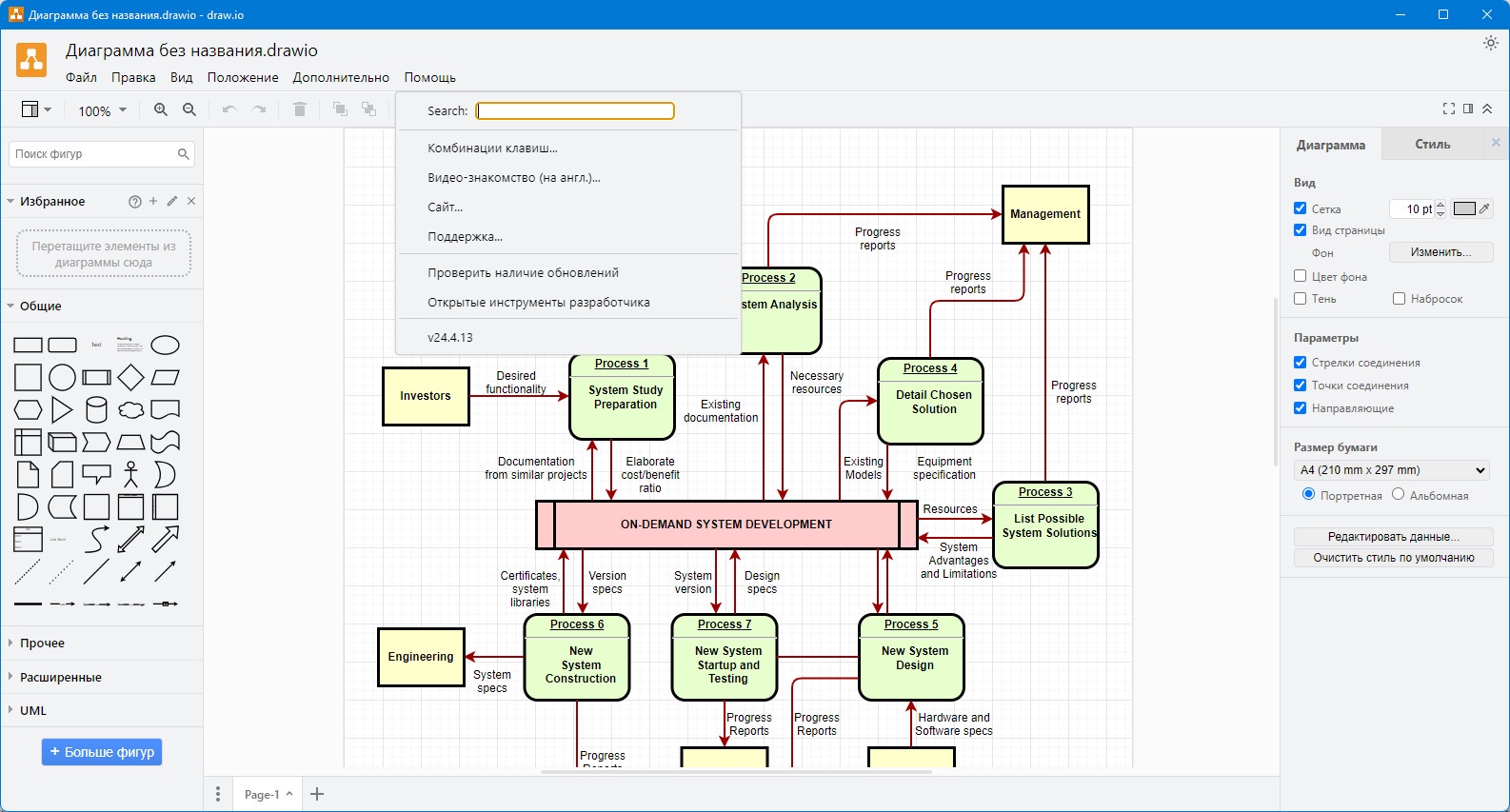Click the zoom out magnifier icon
Viewport: 1510px width, 812px height.
click(x=189, y=110)
